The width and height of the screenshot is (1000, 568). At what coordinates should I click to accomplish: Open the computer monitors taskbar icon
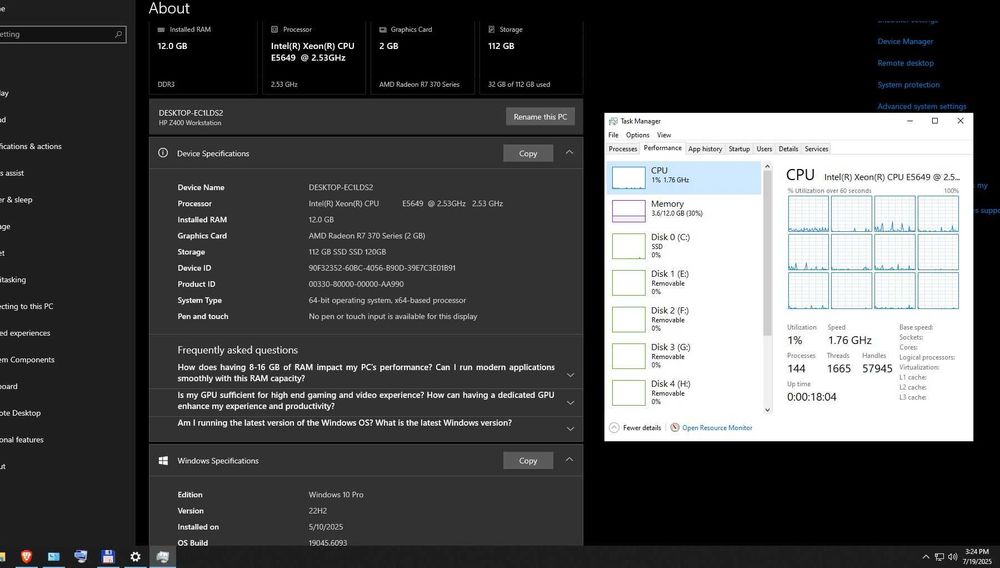point(80,556)
